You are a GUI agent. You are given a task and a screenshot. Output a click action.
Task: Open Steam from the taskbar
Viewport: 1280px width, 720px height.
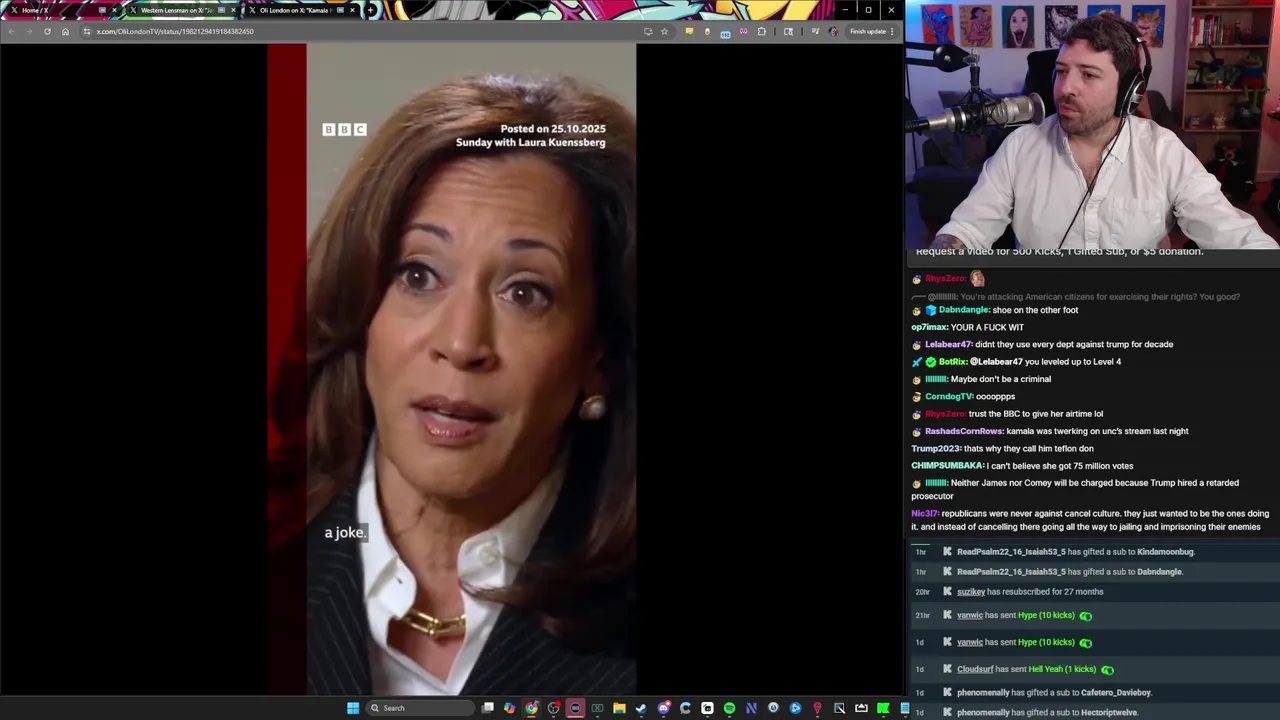pos(641,708)
